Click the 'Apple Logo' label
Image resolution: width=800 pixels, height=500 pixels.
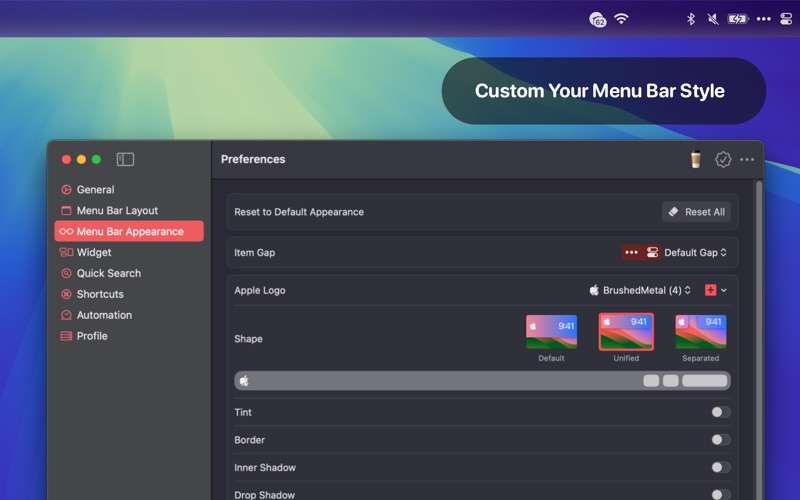click(260, 290)
